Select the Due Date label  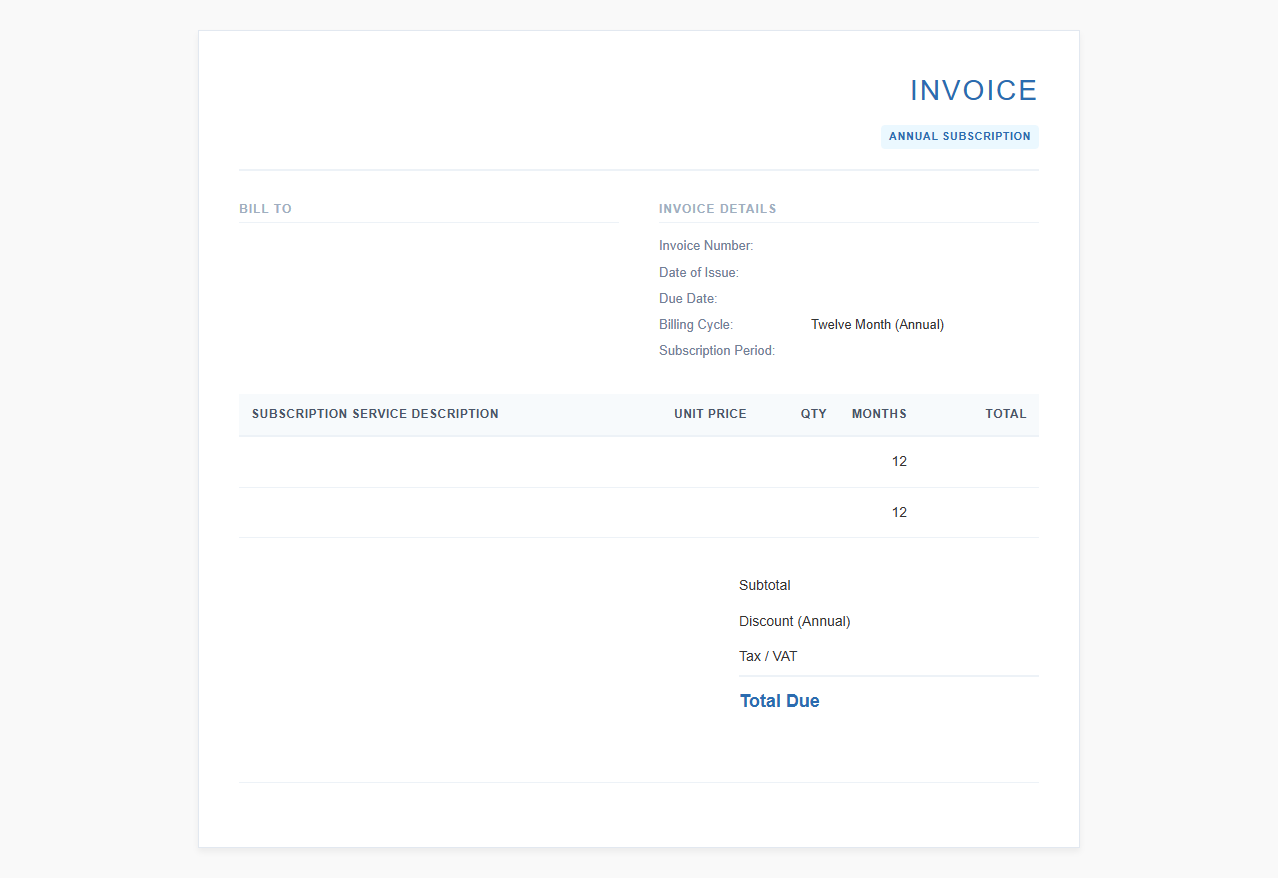click(688, 298)
